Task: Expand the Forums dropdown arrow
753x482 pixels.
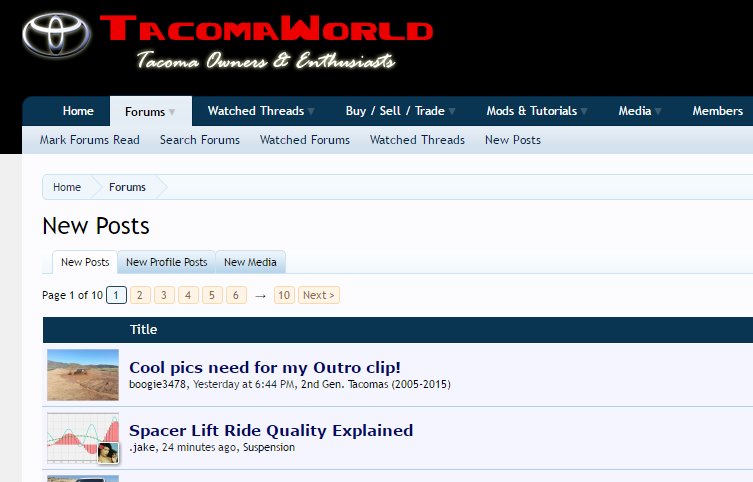Action: (x=172, y=112)
